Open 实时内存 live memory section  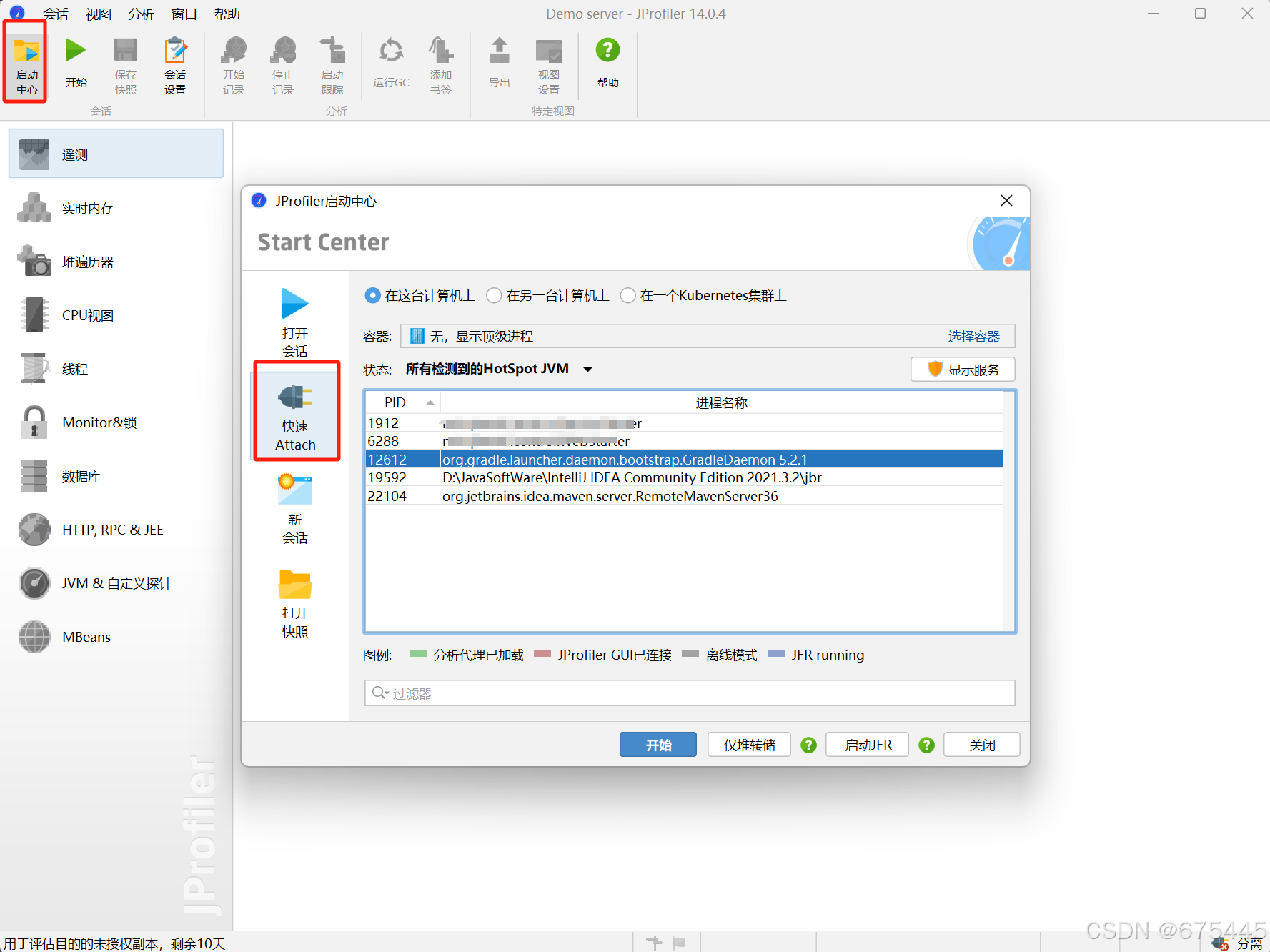pyautogui.click(x=116, y=208)
